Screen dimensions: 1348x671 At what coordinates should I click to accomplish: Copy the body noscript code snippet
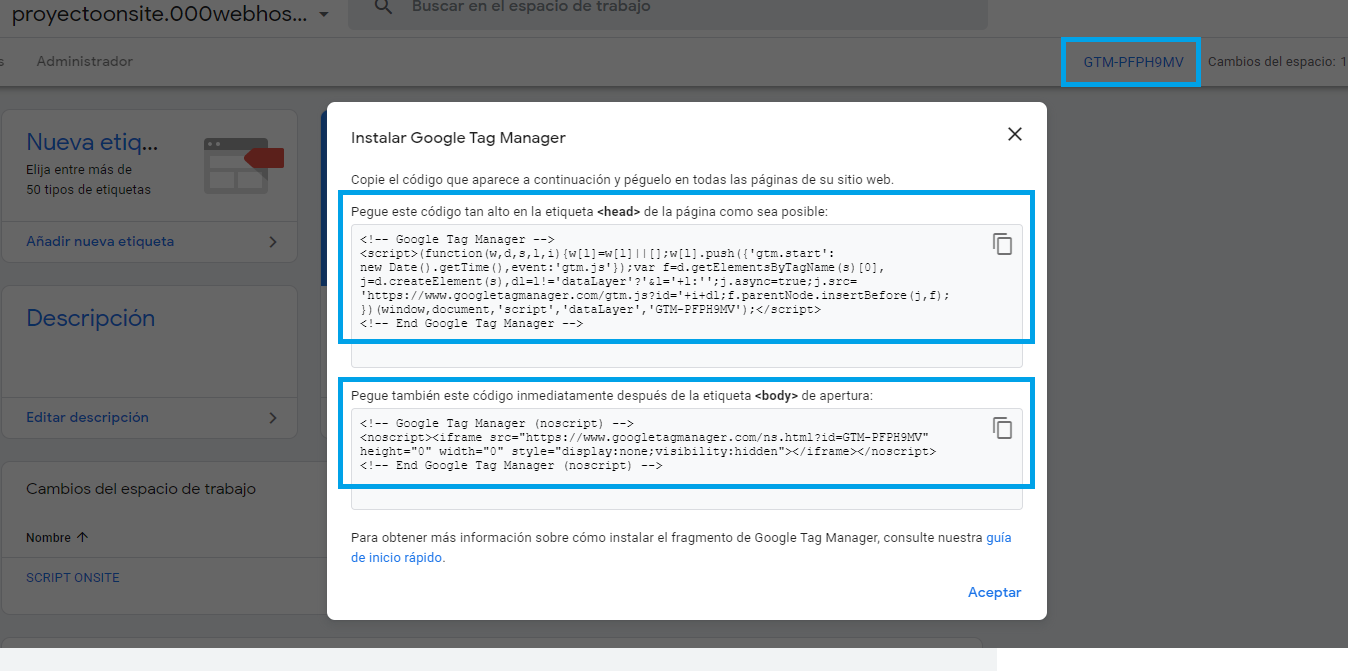(x=1002, y=428)
